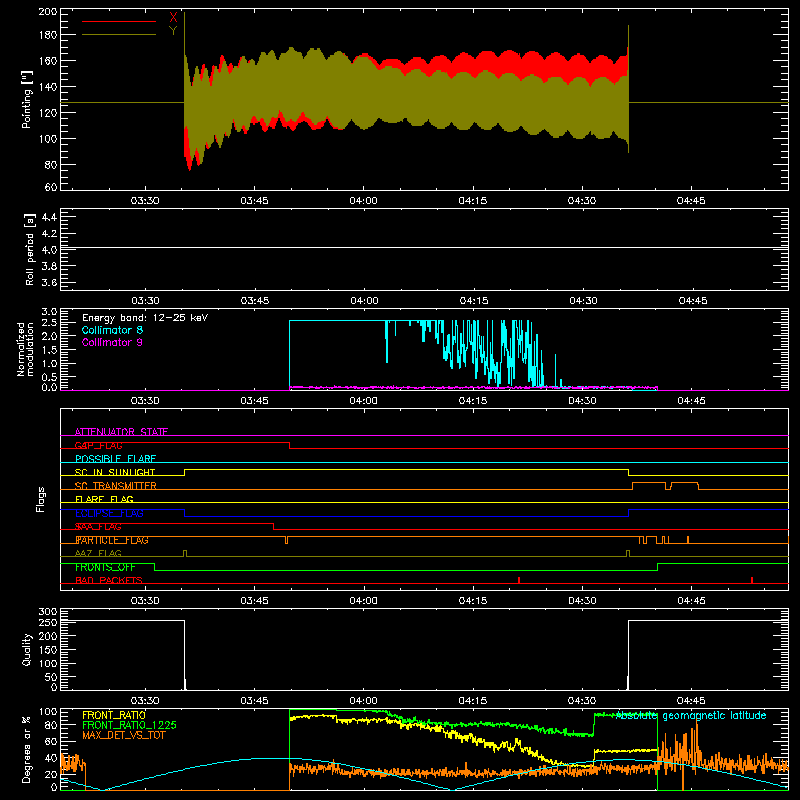Select the red X legend label
The width and height of the screenshot is (800, 800).
[173, 17]
